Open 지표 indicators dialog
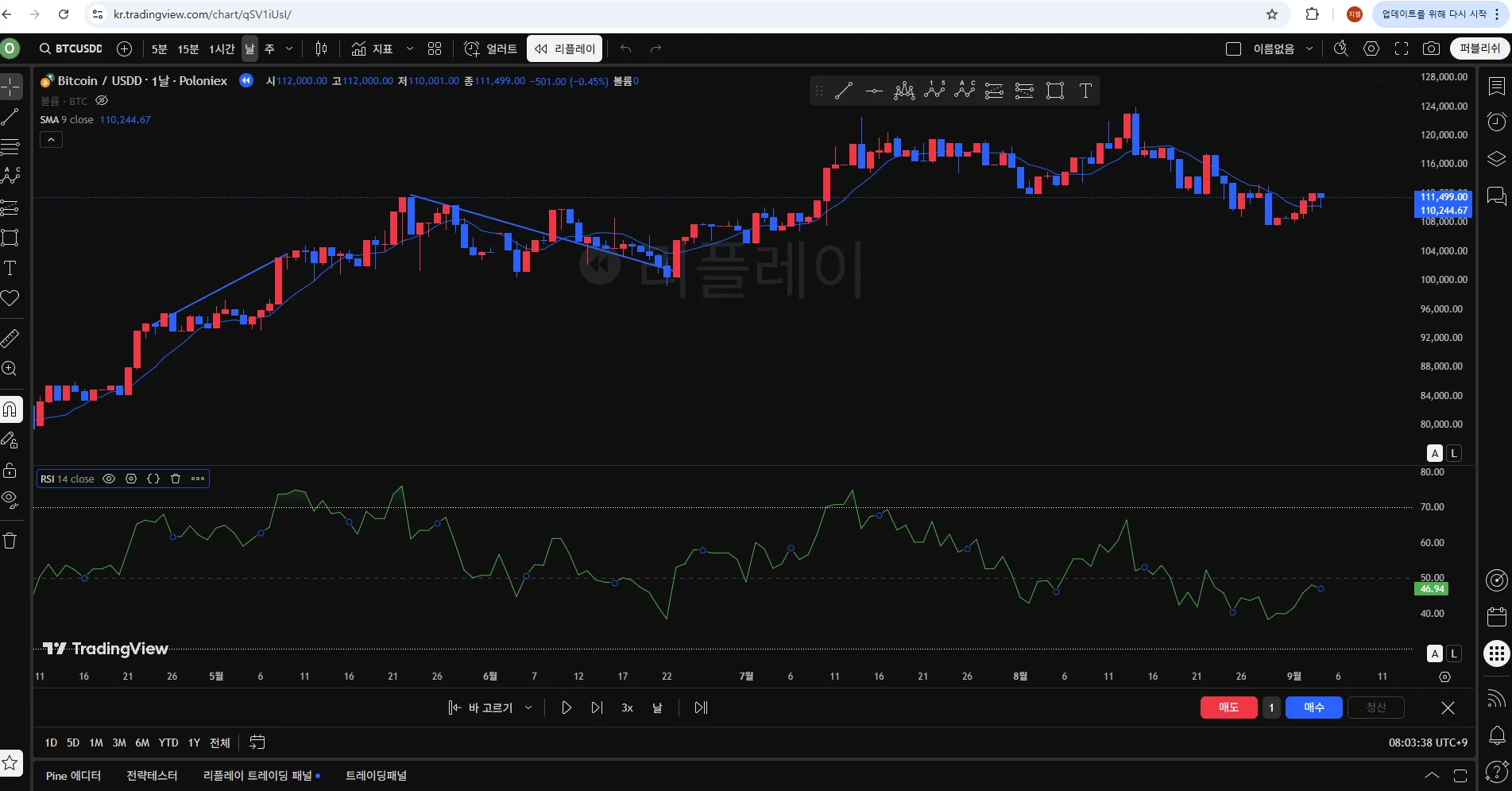Viewport: 1512px width, 791px height. click(373, 48)
